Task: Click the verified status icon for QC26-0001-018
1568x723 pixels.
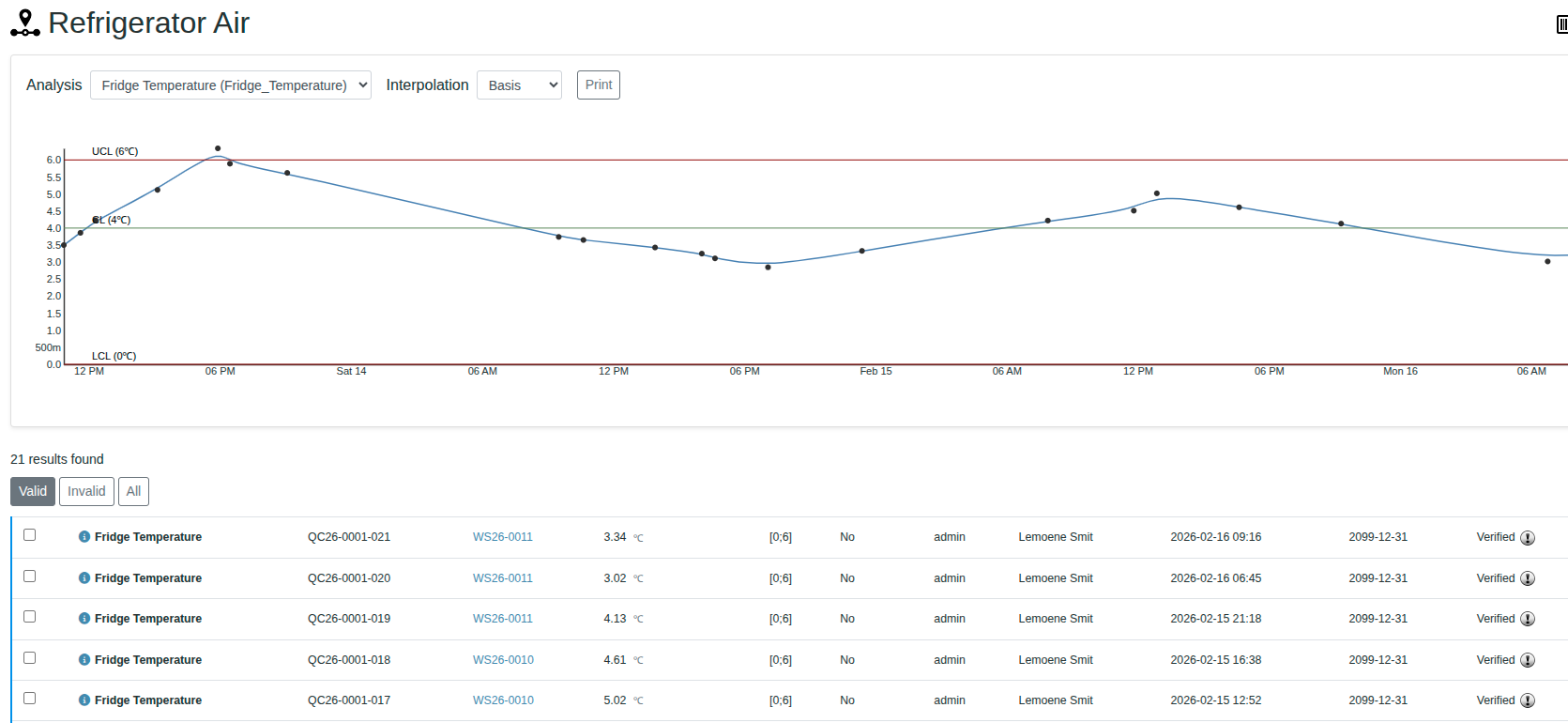Action: (1528, 660)
